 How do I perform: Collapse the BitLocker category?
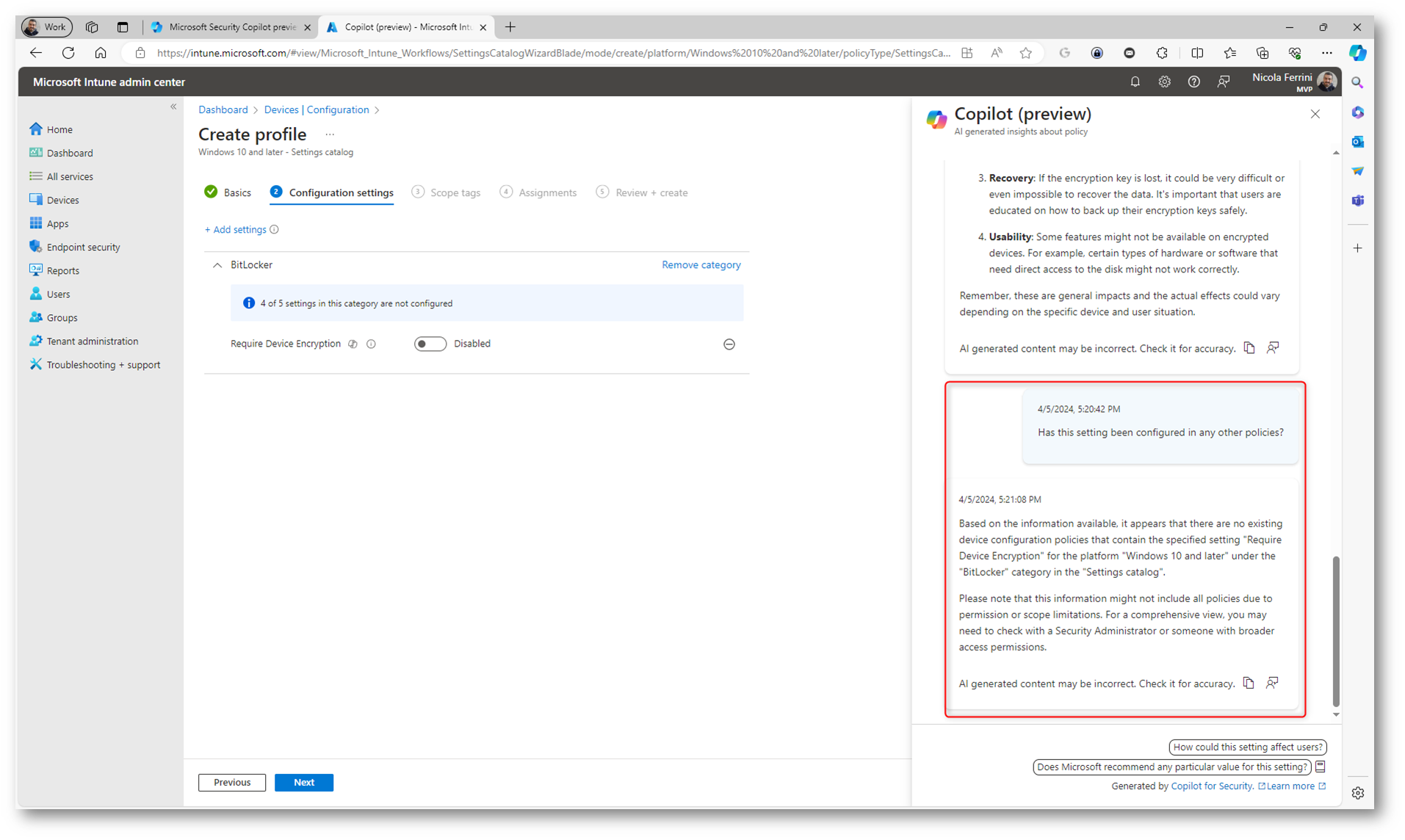pos(217,265)
